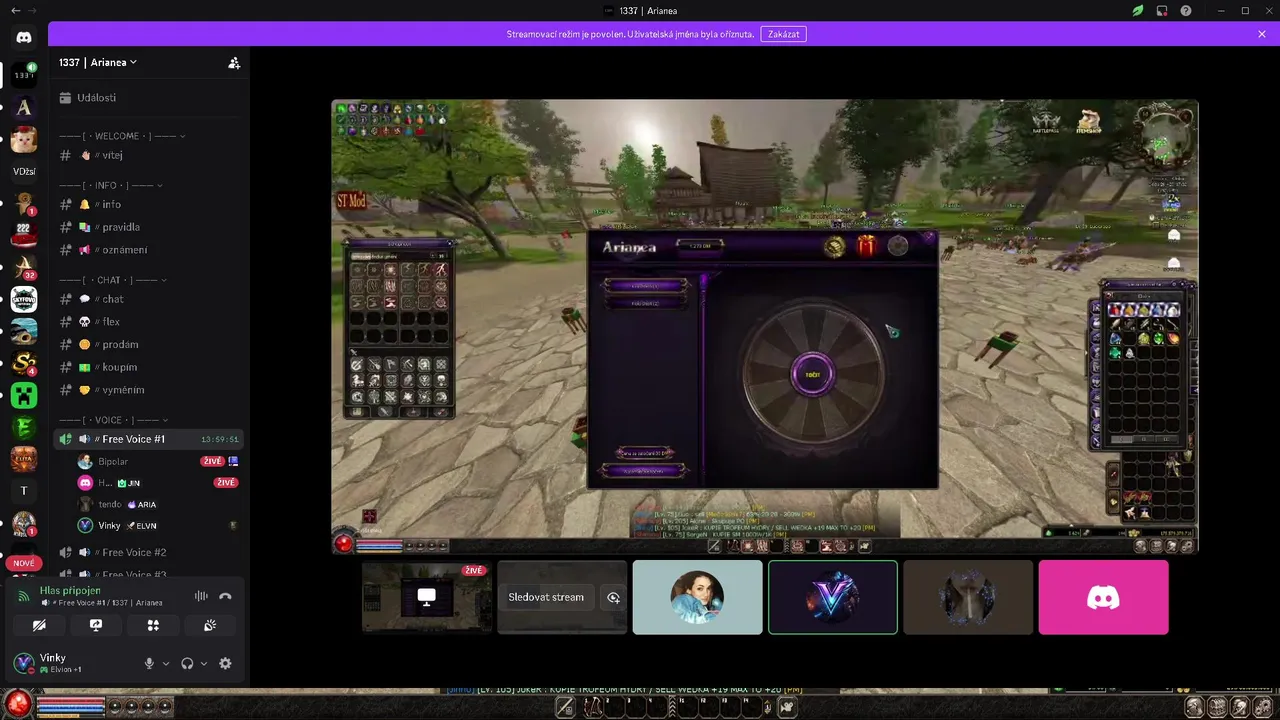Open audio output options dropdown

pyautogui.click(x=204, y=663)
